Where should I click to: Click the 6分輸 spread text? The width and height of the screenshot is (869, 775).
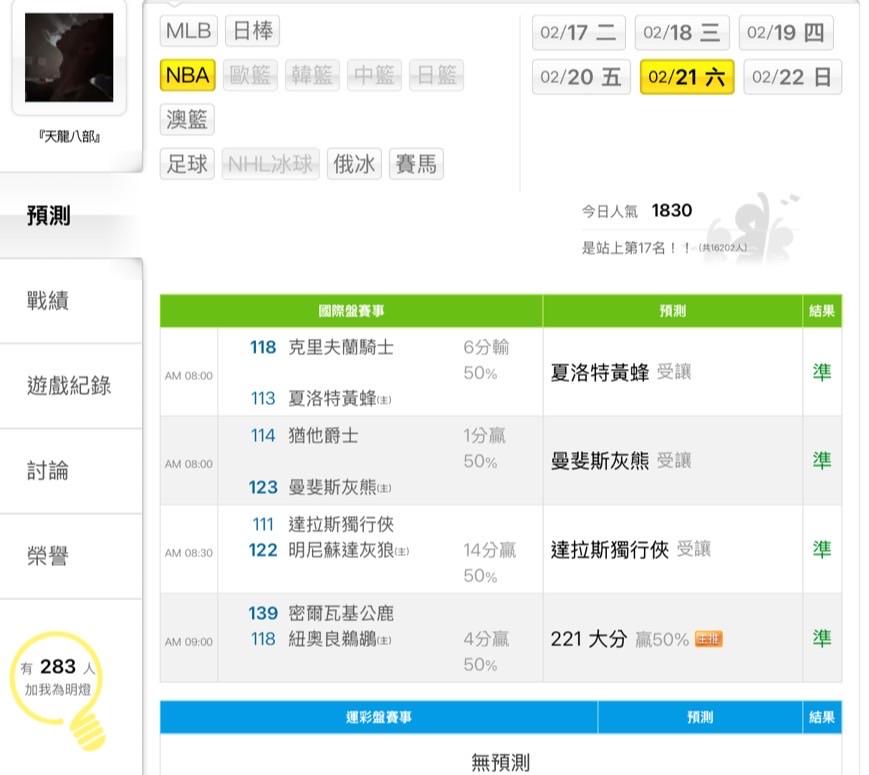point(486,348)
